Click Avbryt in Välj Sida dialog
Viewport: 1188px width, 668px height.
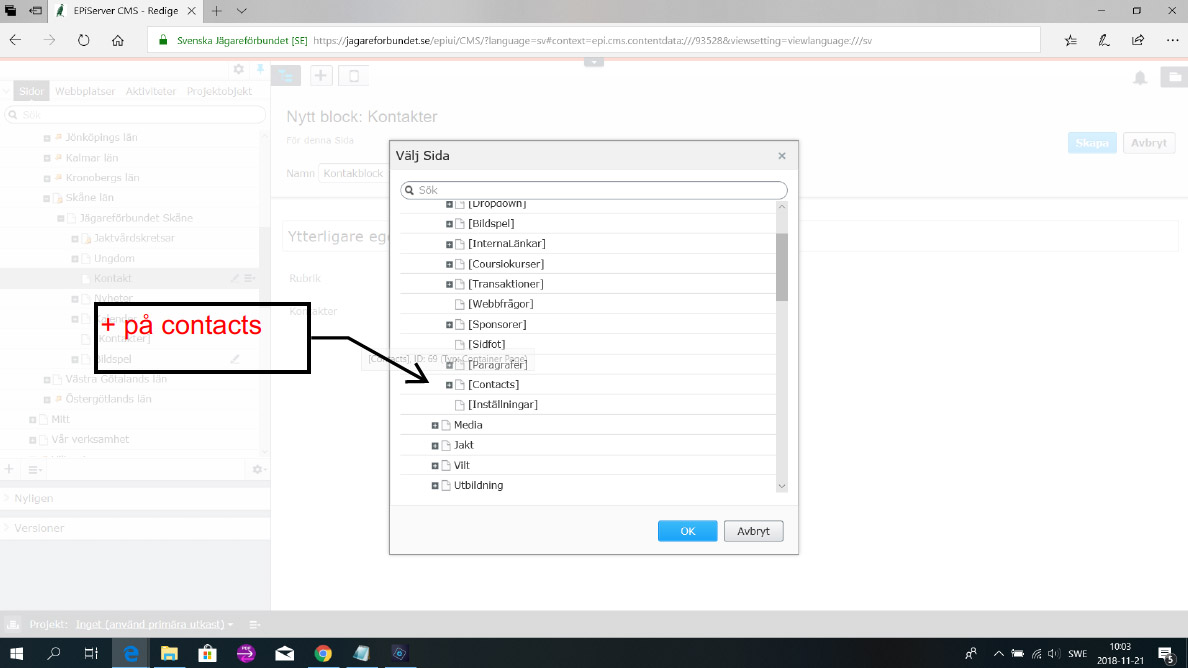coord(753,531)
